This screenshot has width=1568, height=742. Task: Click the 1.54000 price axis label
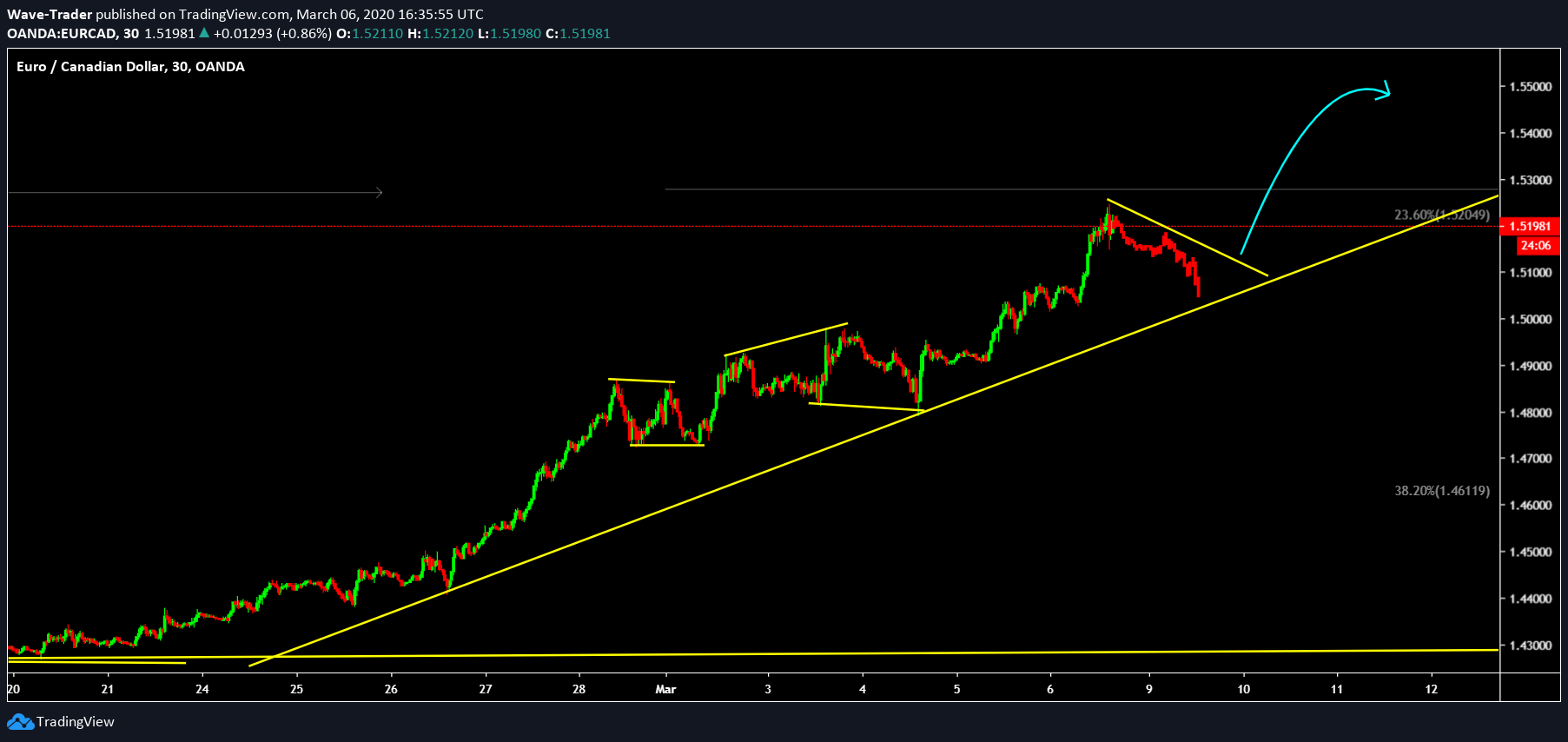coord(1531,133)
